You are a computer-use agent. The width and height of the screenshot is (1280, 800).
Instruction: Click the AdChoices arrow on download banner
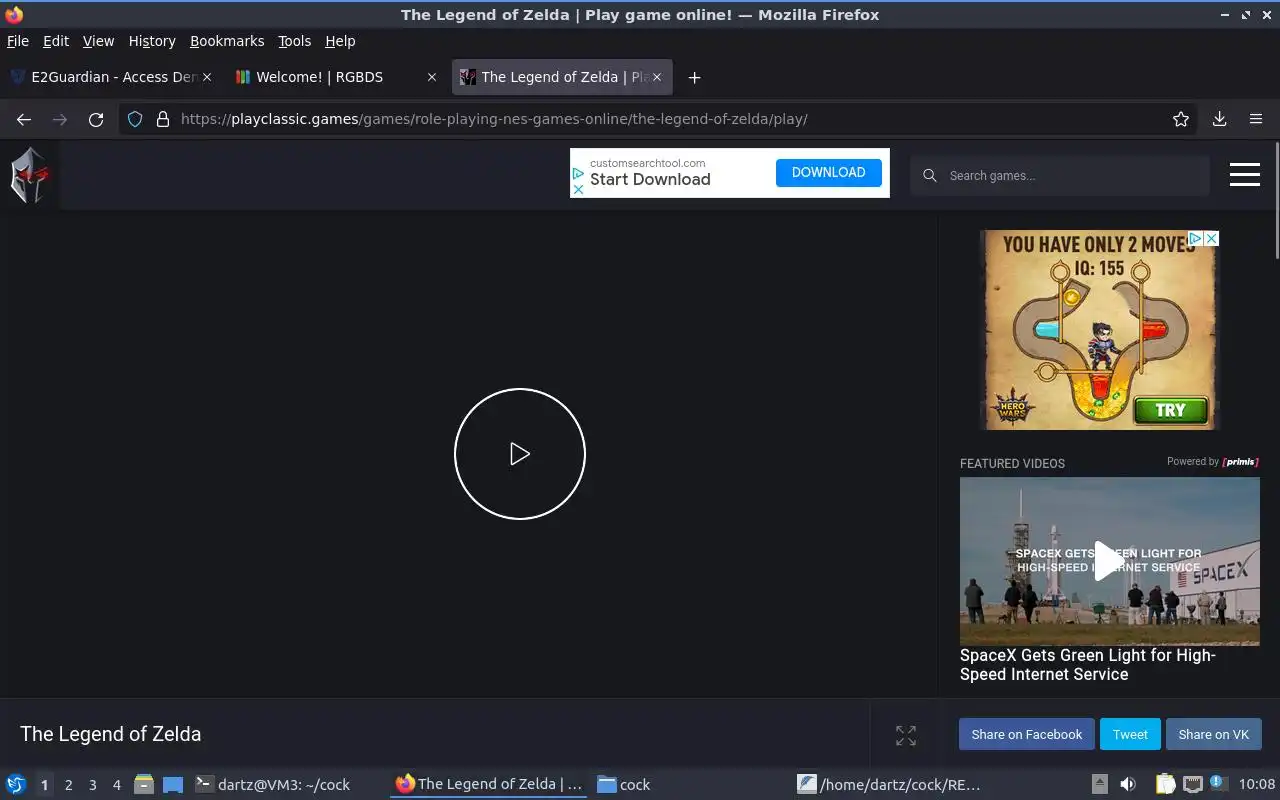point(577,173)
